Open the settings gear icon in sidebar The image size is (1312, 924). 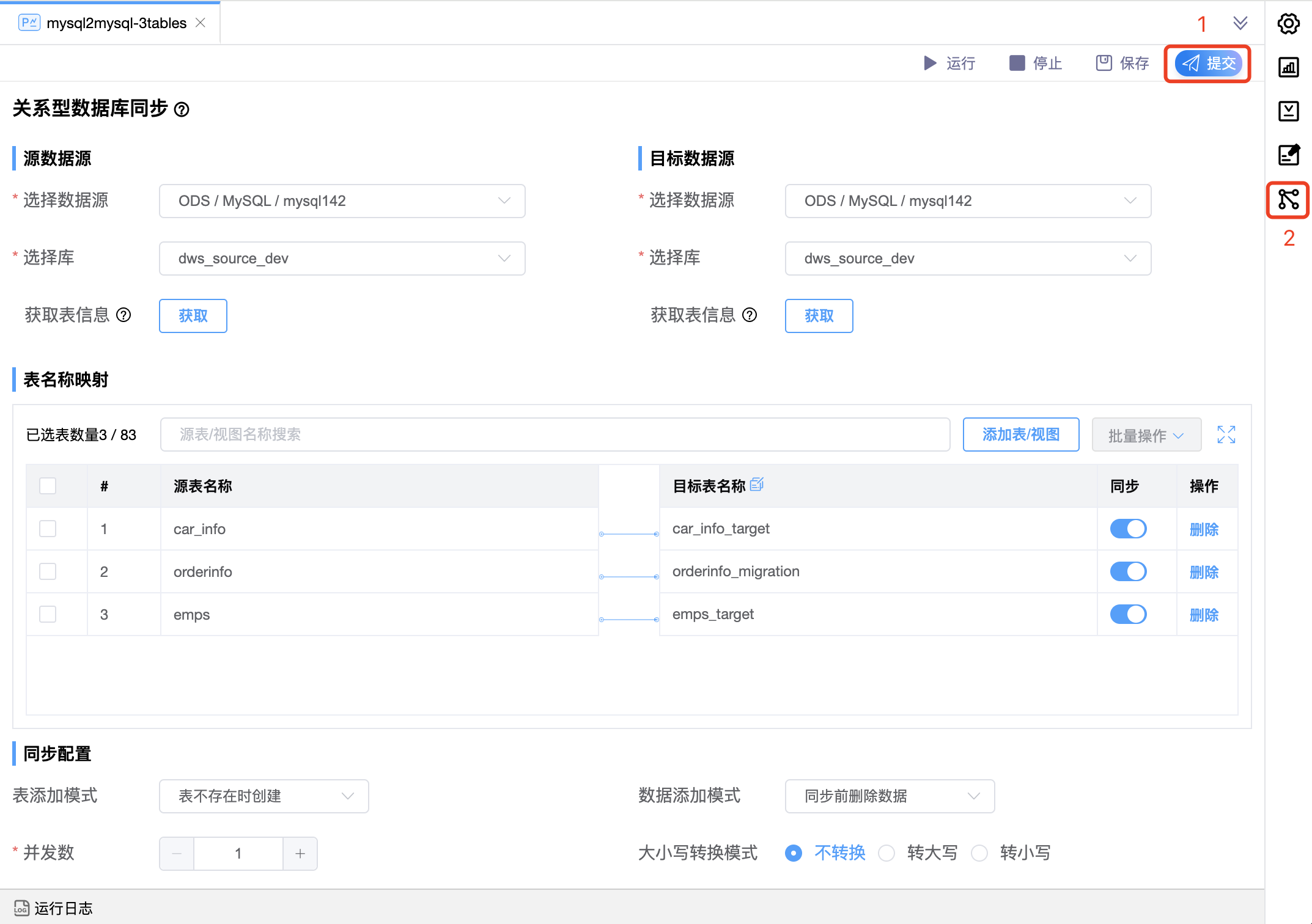pos(1288,24)
